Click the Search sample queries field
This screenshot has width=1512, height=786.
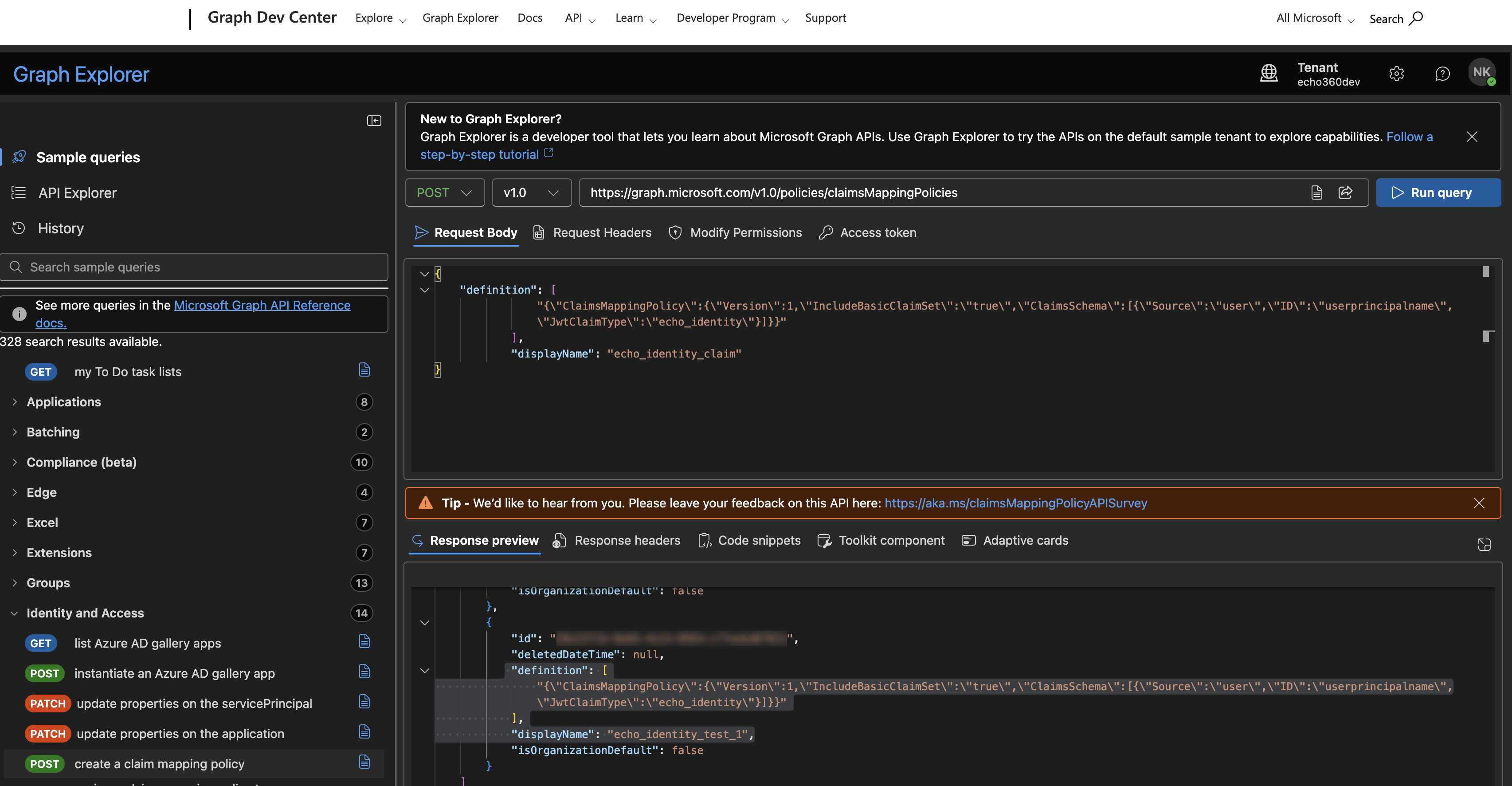pos(194,267)
